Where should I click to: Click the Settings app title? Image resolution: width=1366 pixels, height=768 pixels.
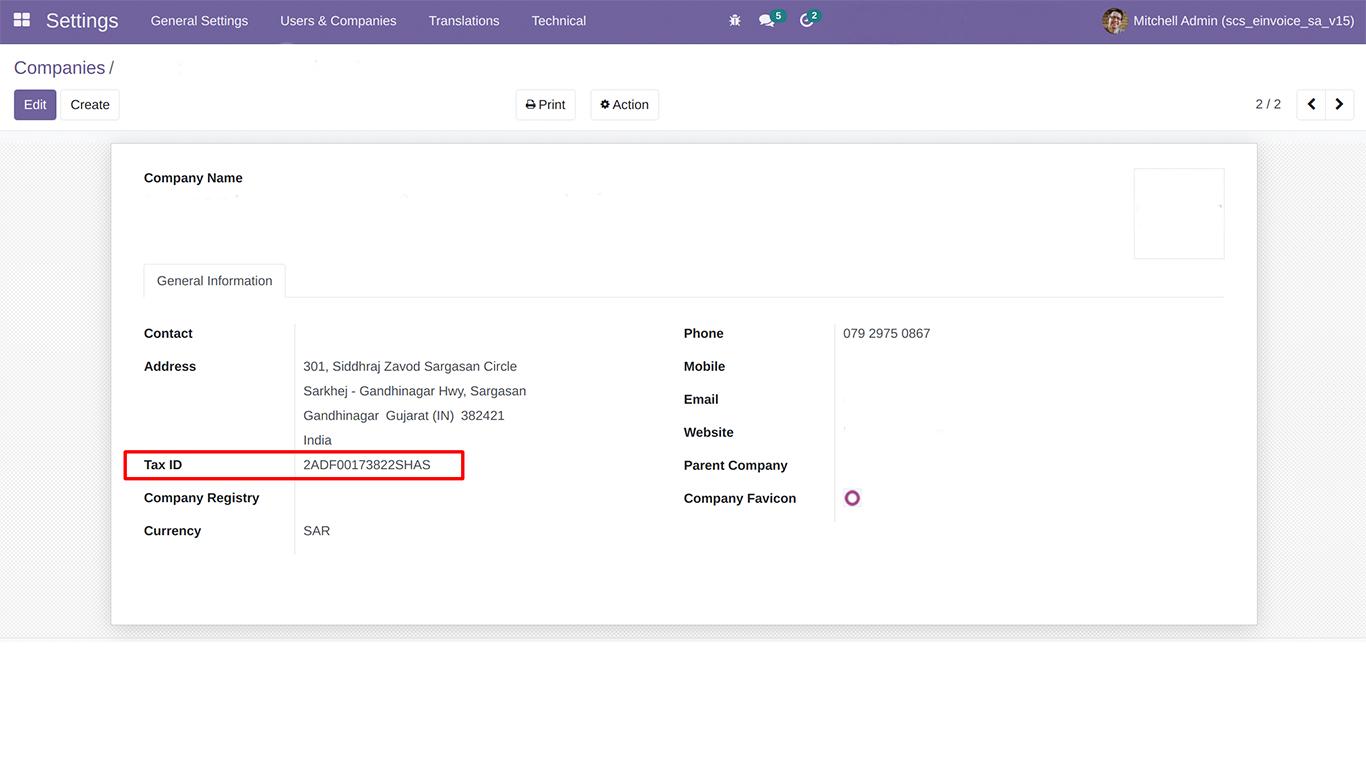tap(82, 20)
